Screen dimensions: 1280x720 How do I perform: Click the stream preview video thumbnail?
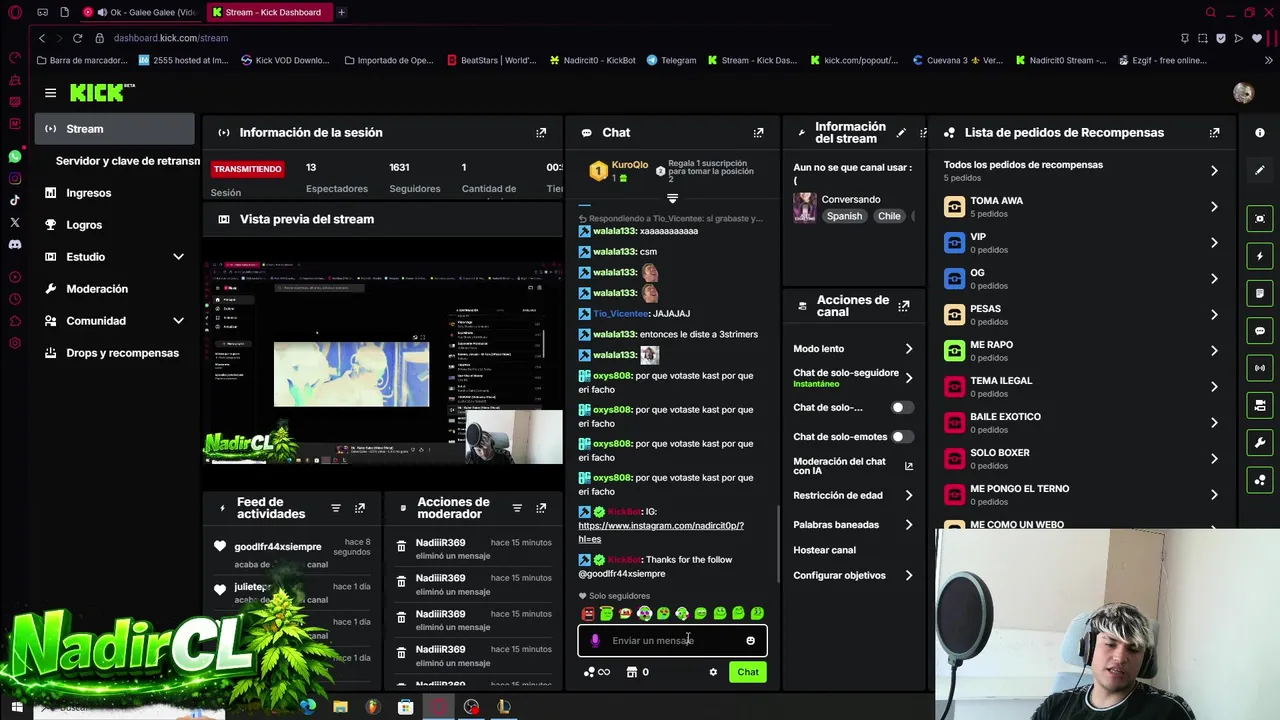coord(383,364)
